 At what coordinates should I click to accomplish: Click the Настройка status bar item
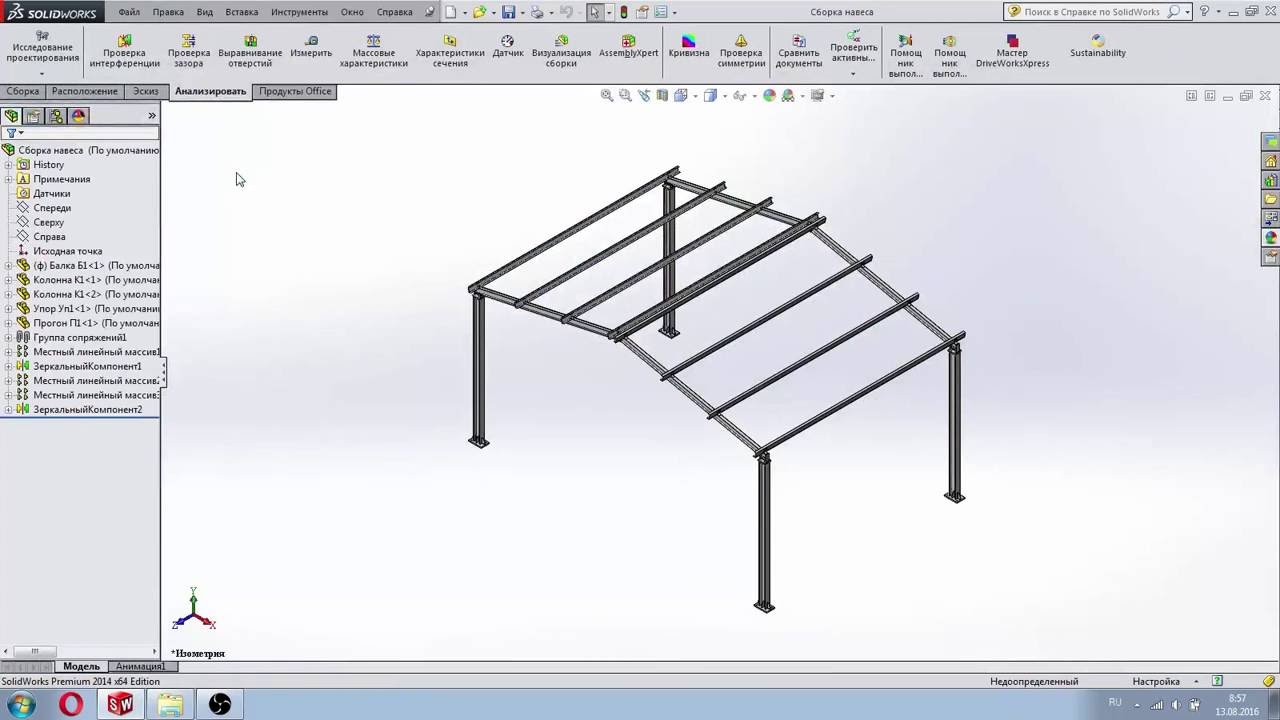tap(1156, 681)
